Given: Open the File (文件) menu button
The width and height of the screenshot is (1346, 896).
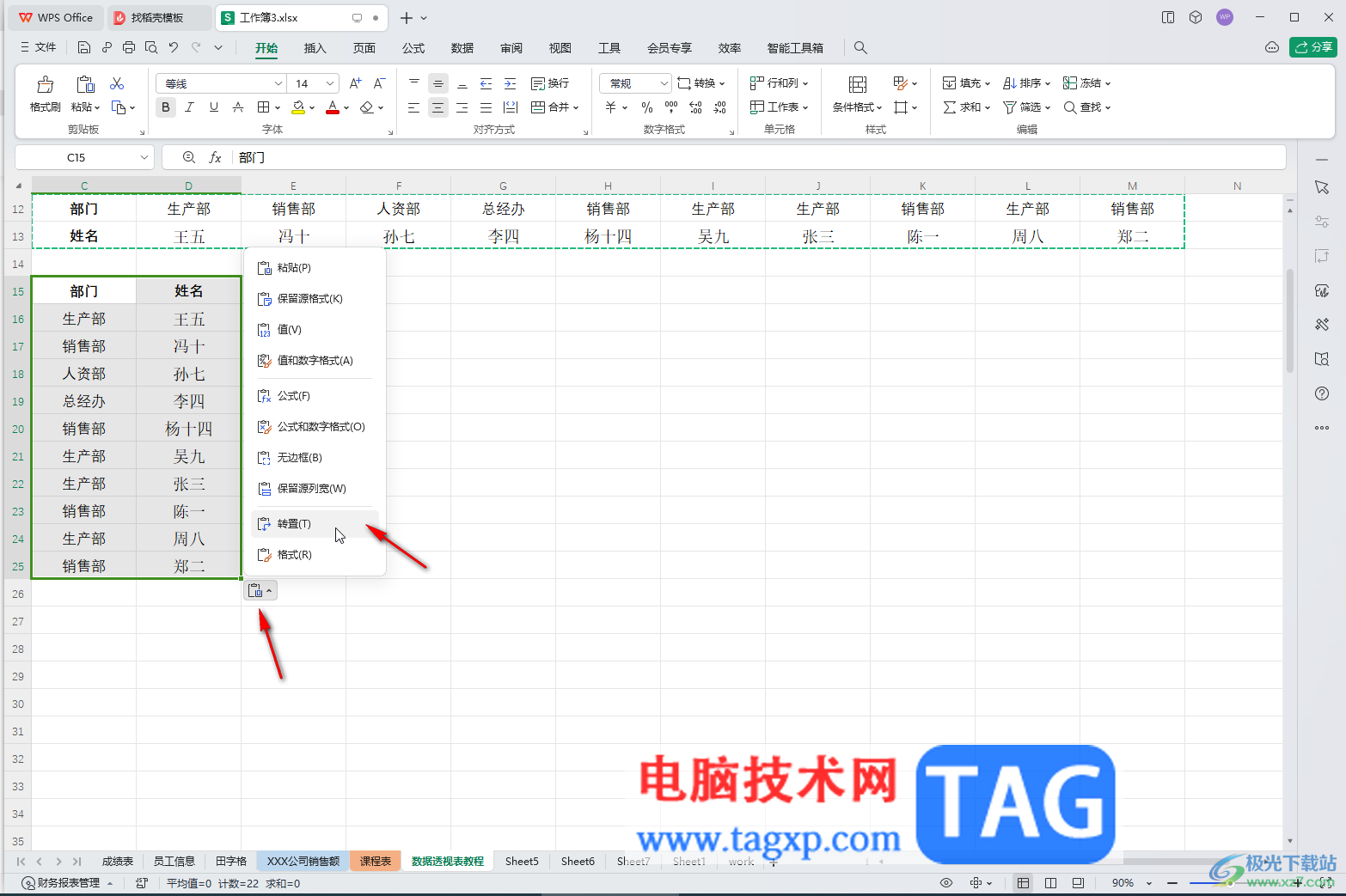Looking at the screenshot, I should tap(39, 47).
